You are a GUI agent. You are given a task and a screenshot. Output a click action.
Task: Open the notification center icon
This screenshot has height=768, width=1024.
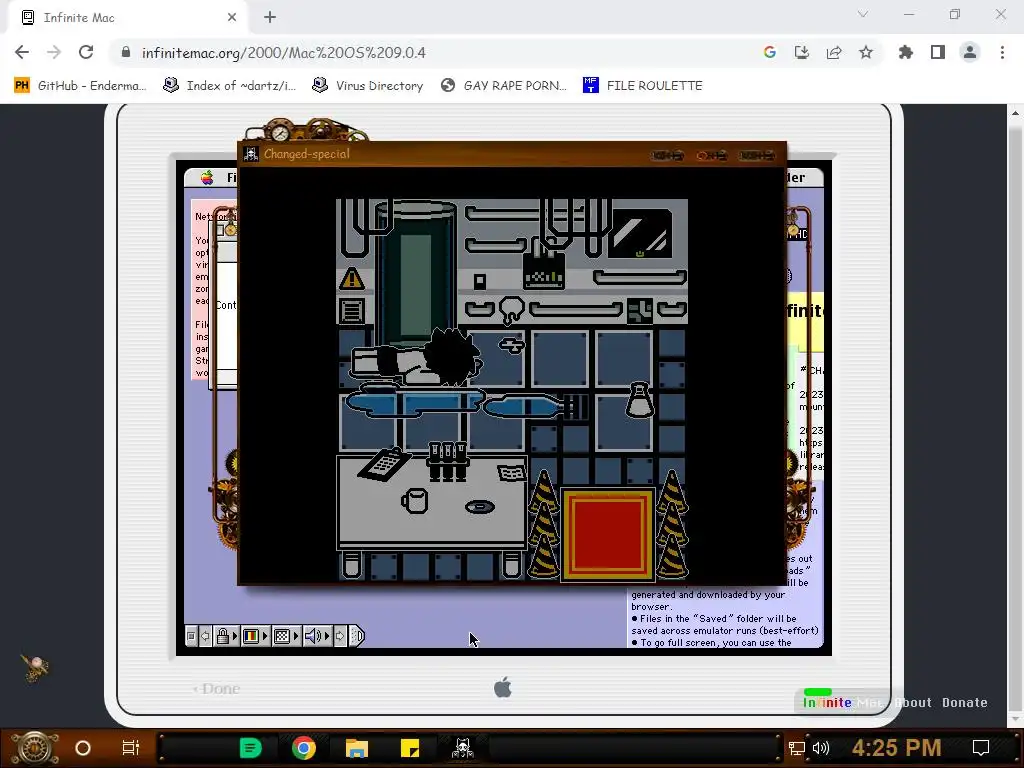pyautogui.click(x=981, y=748)
